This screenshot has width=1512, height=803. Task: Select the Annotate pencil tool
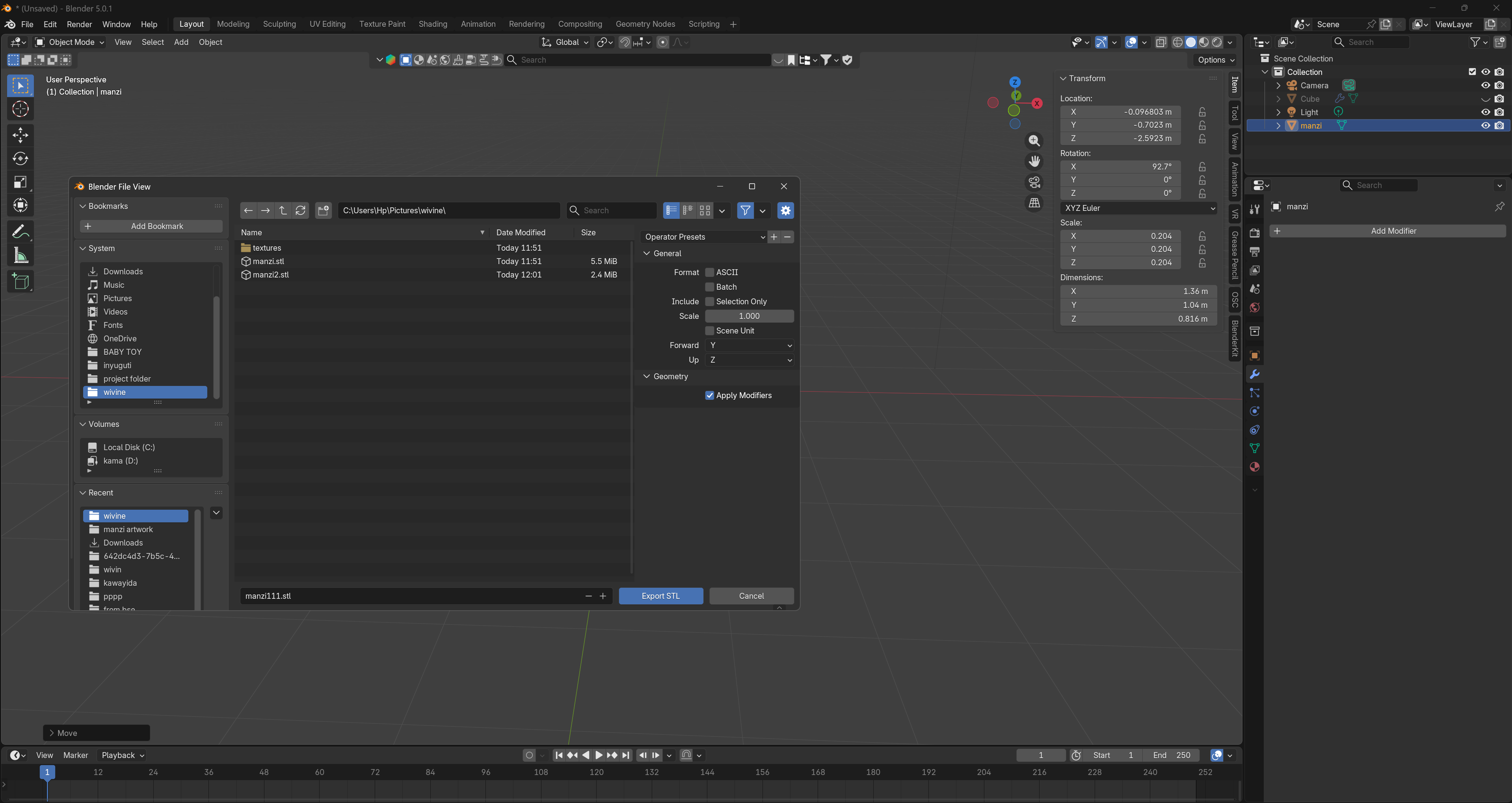pos(20,231)
